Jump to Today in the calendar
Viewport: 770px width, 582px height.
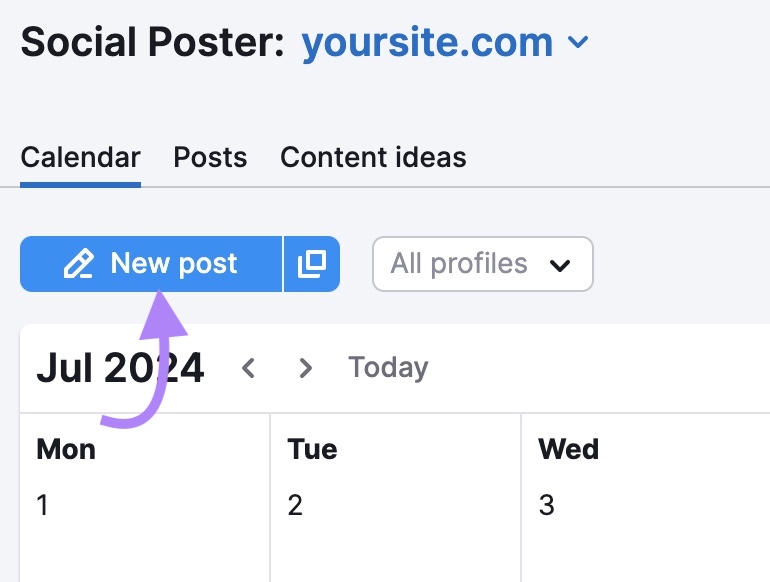click(388, 368)
